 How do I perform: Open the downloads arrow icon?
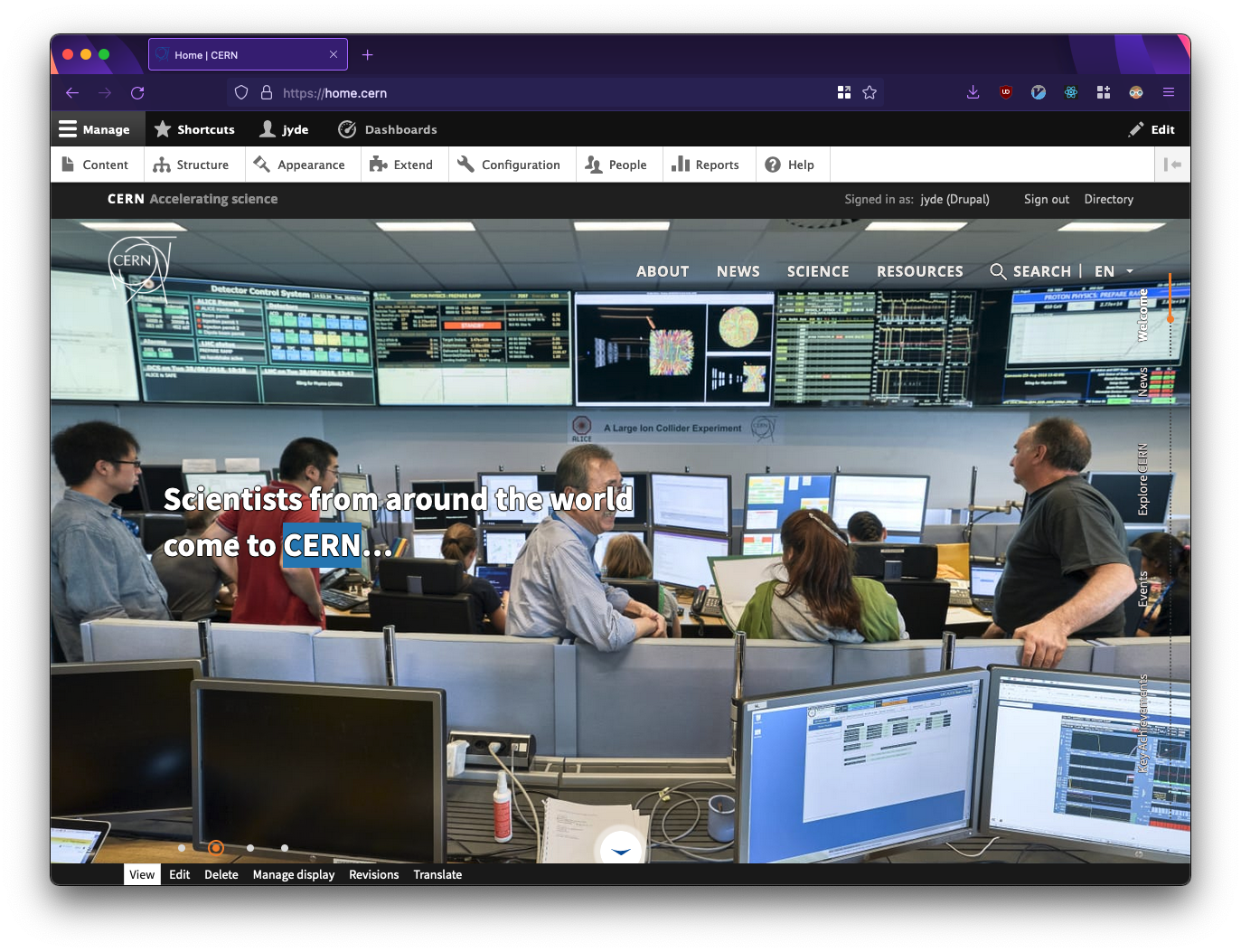[x=973, y=92]
